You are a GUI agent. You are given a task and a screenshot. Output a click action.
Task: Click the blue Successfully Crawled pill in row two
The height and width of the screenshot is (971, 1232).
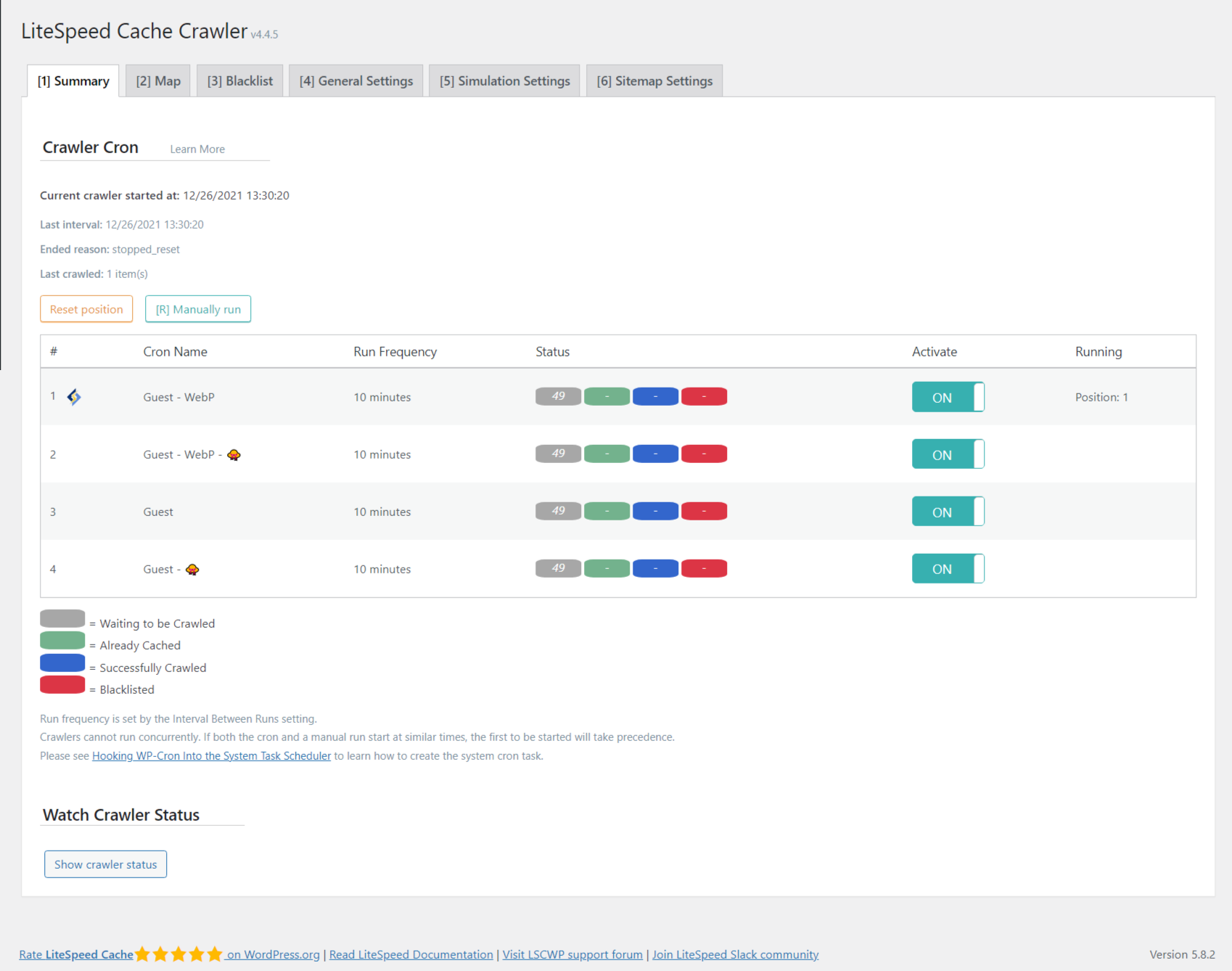coord(655,454)
